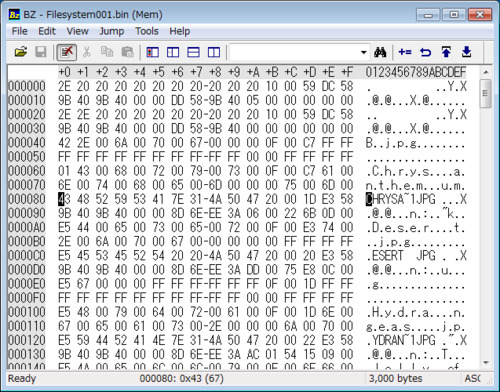Click the scrollbar up arrow
The width and height of the screenshot is (500, 392).
[486, 72]
